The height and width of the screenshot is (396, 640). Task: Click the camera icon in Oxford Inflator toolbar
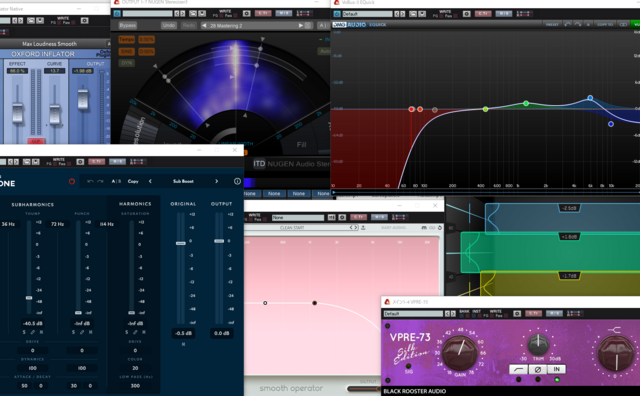(84, 20)
